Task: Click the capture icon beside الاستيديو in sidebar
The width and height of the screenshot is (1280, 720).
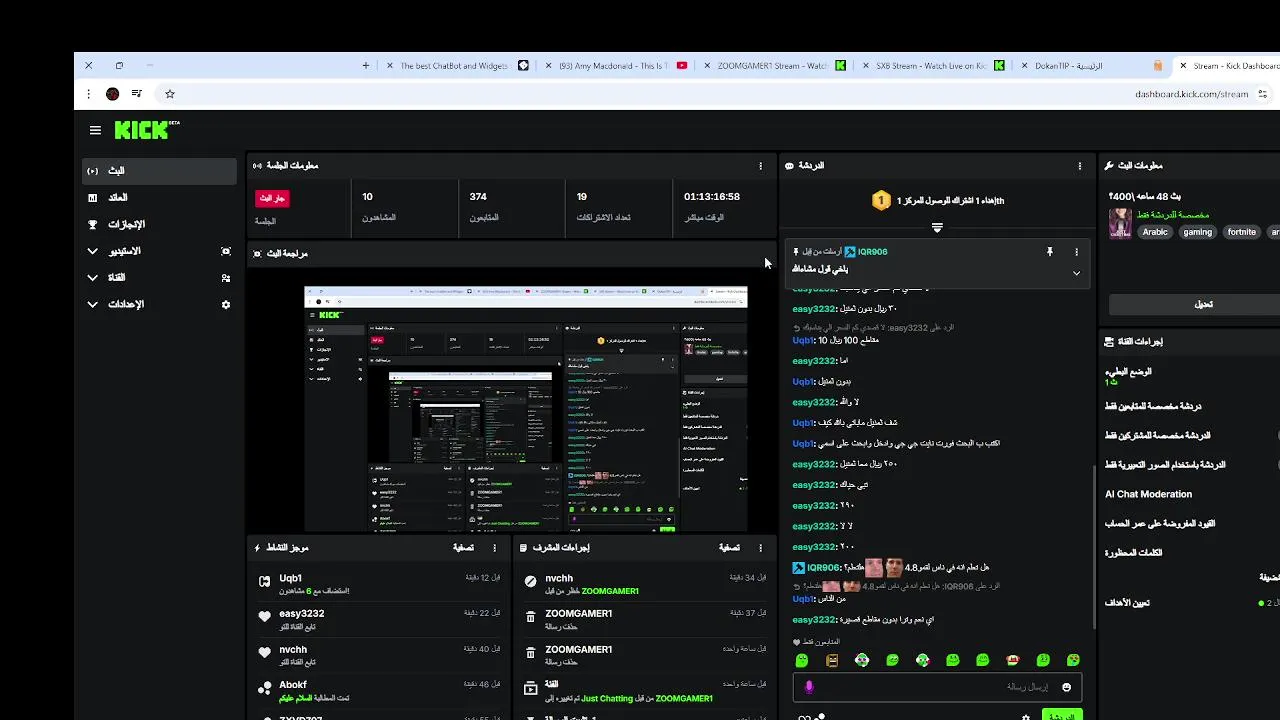Action: click(x=226, y=251)
